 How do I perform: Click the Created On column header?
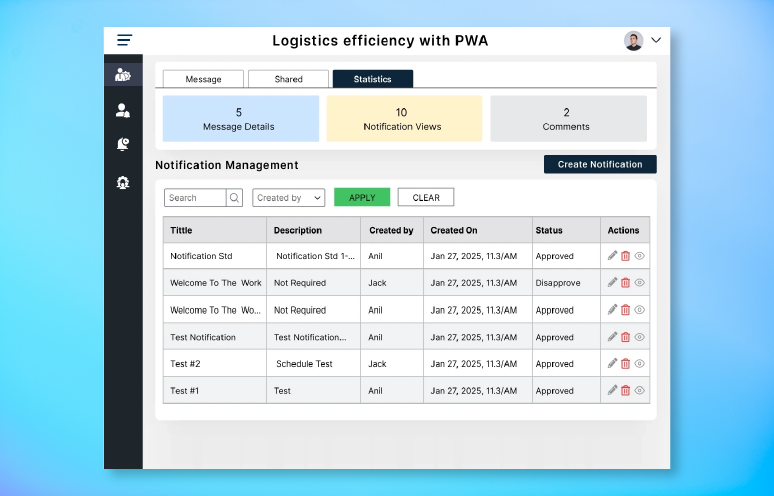[x=478, y=230]
